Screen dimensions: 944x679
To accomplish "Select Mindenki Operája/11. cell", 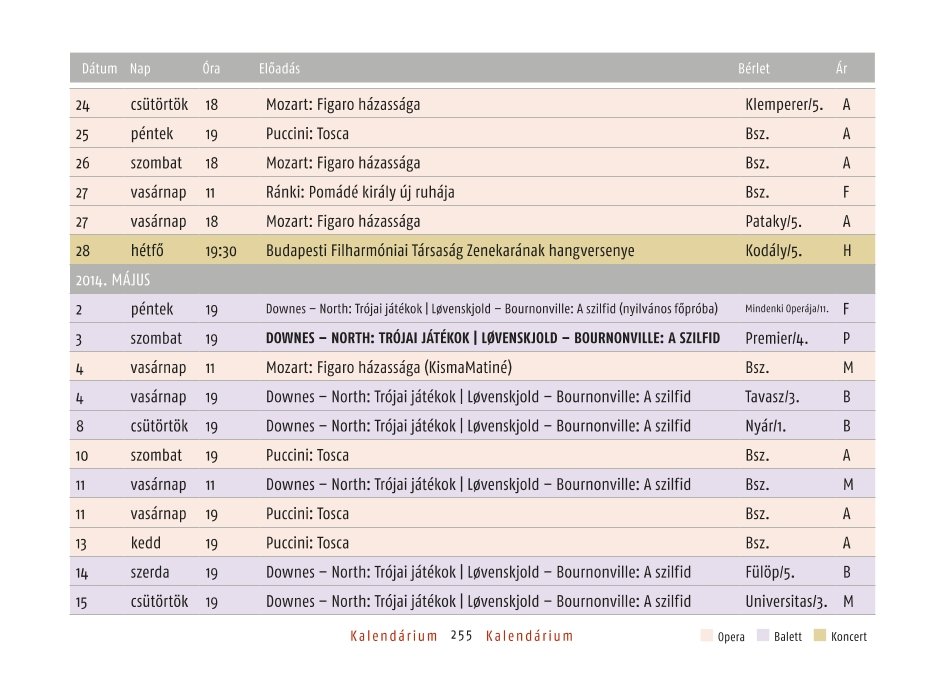I will coord(786,309).
